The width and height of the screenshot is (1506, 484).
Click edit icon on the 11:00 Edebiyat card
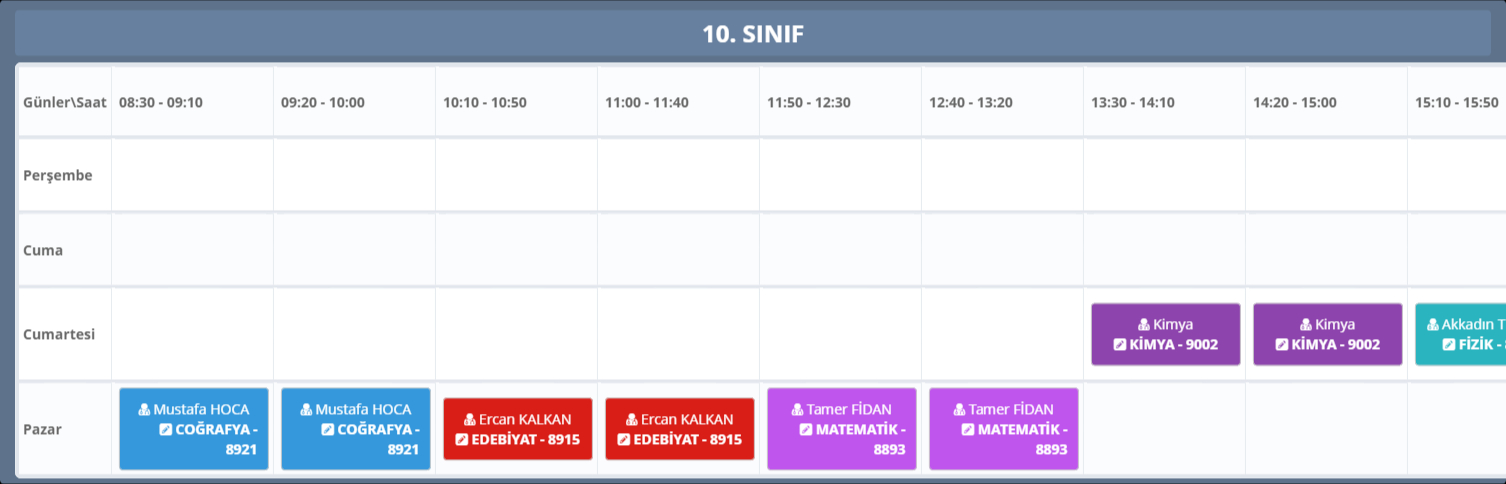(623, 440)
